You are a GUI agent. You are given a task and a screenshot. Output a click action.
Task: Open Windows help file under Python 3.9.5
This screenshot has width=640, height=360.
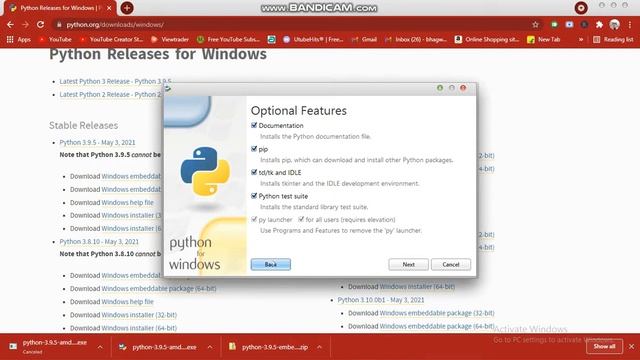click(127, 202)
